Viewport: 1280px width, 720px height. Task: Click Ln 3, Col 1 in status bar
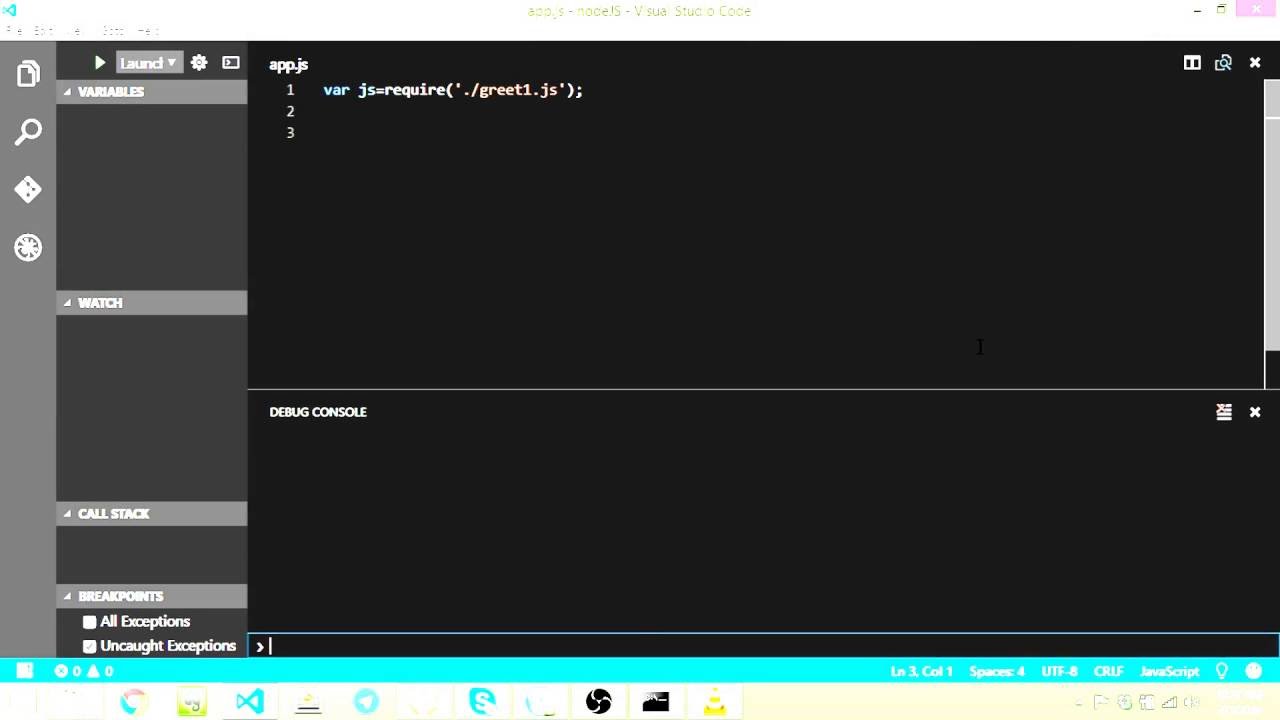point(921,671)
